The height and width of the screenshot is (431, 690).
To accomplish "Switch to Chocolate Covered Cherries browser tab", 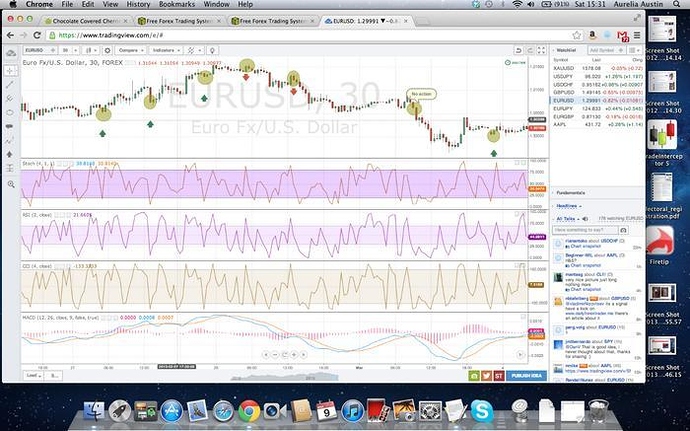I will click(85, 21).
